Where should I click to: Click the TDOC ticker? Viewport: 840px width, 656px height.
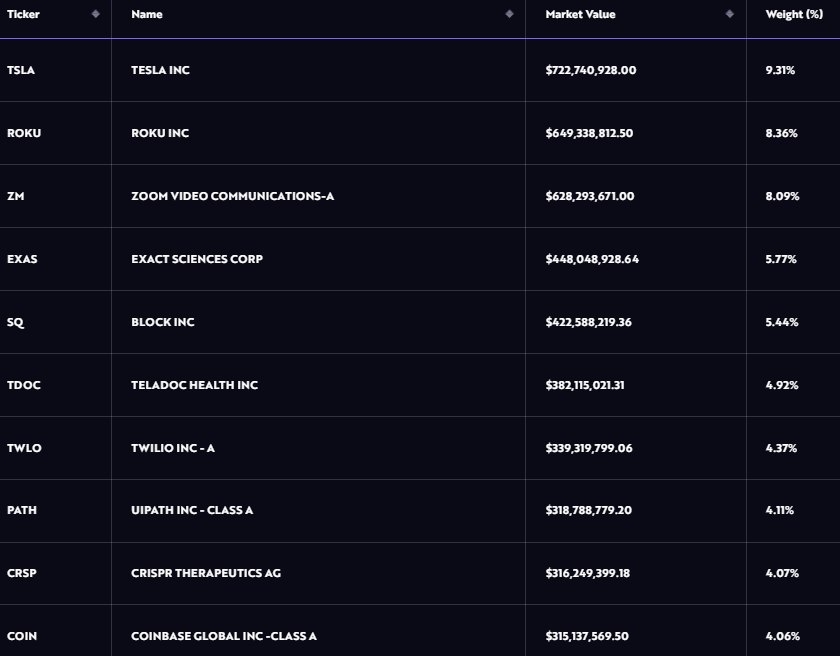24,385
